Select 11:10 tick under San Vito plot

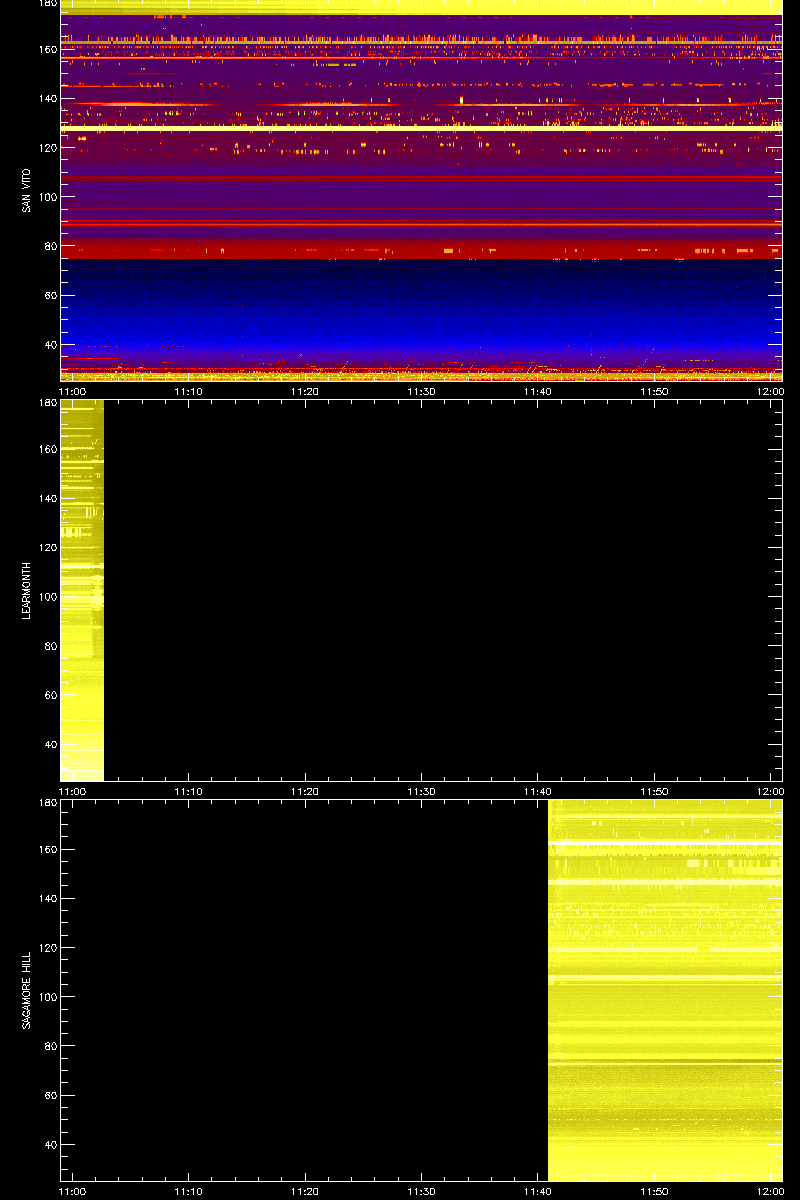[x=188, y=391]
